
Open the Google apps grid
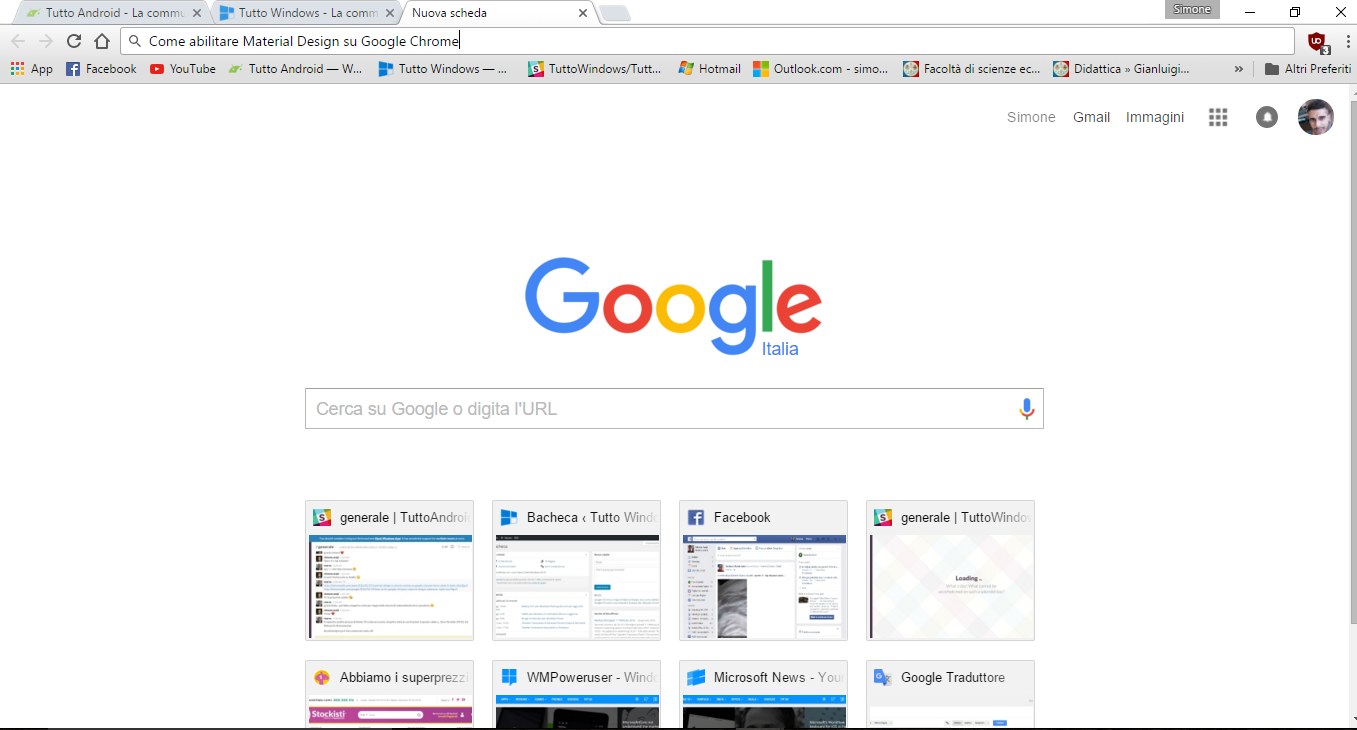[1218, 117]
